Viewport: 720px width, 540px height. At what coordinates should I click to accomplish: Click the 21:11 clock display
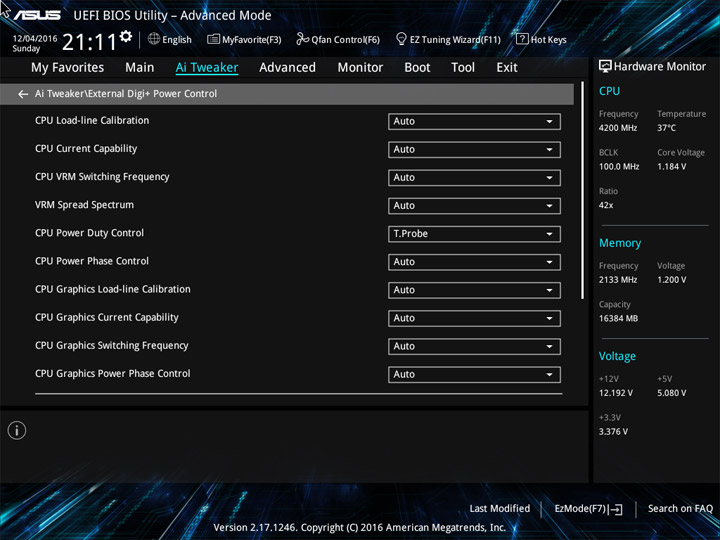coord(90,42)
